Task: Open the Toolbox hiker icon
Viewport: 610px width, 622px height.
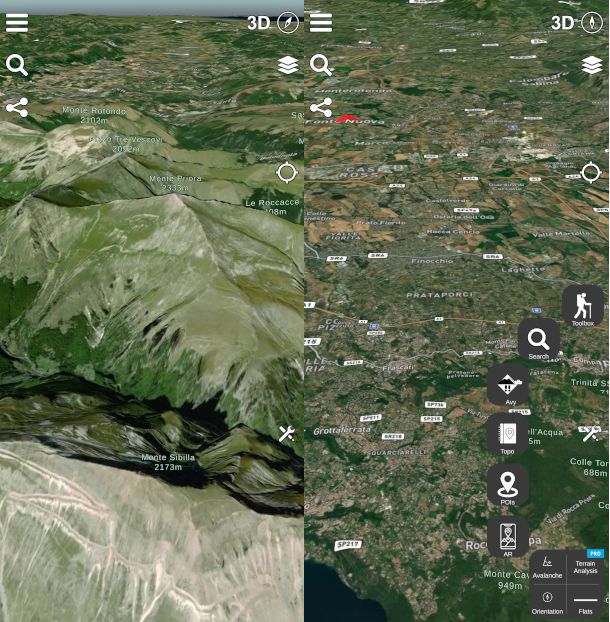Action: click(582, 306)
